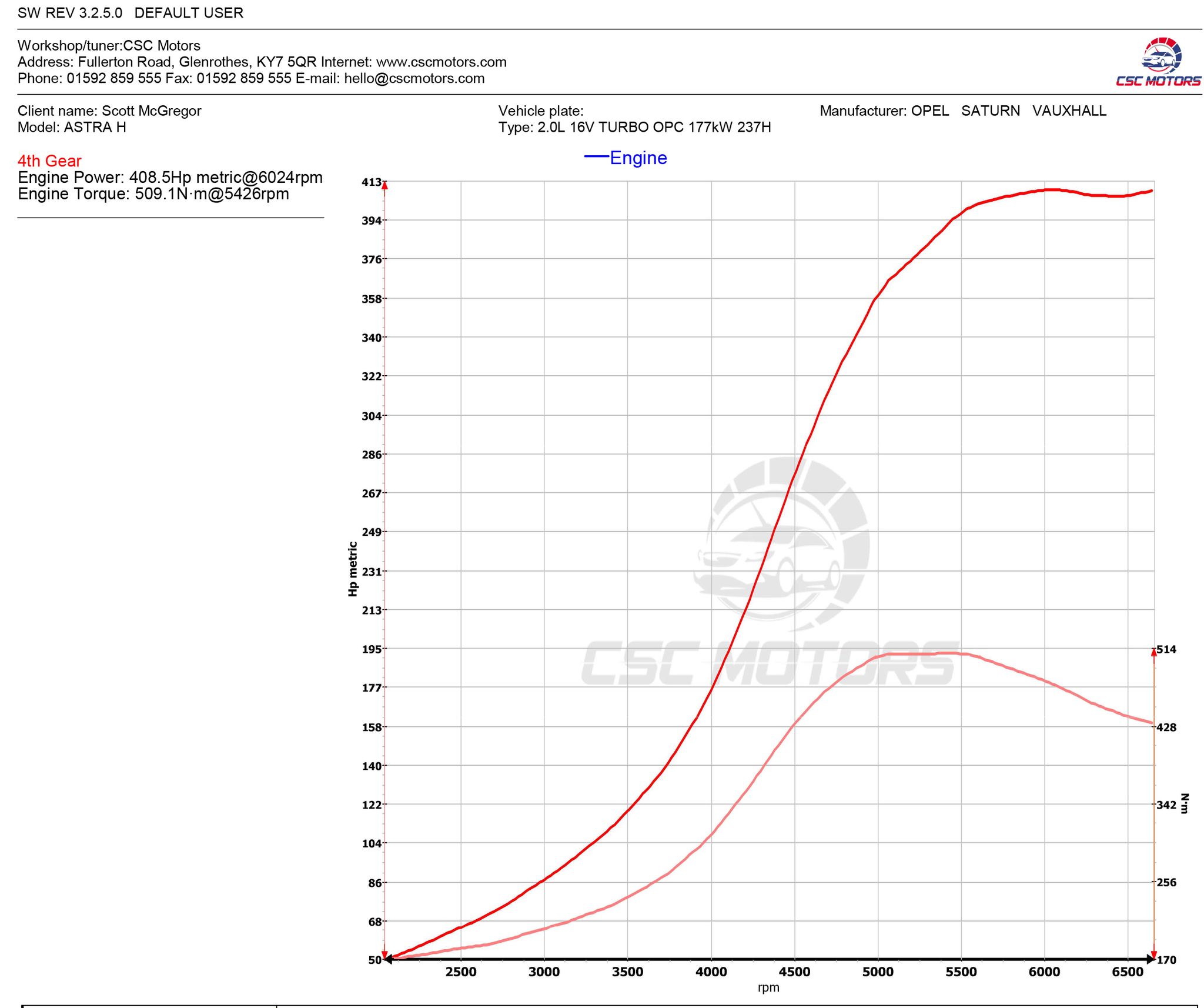Click the 'rpm' x-axis title
The height and width of the screenshot is (1008, 1204).
(769, 988)
